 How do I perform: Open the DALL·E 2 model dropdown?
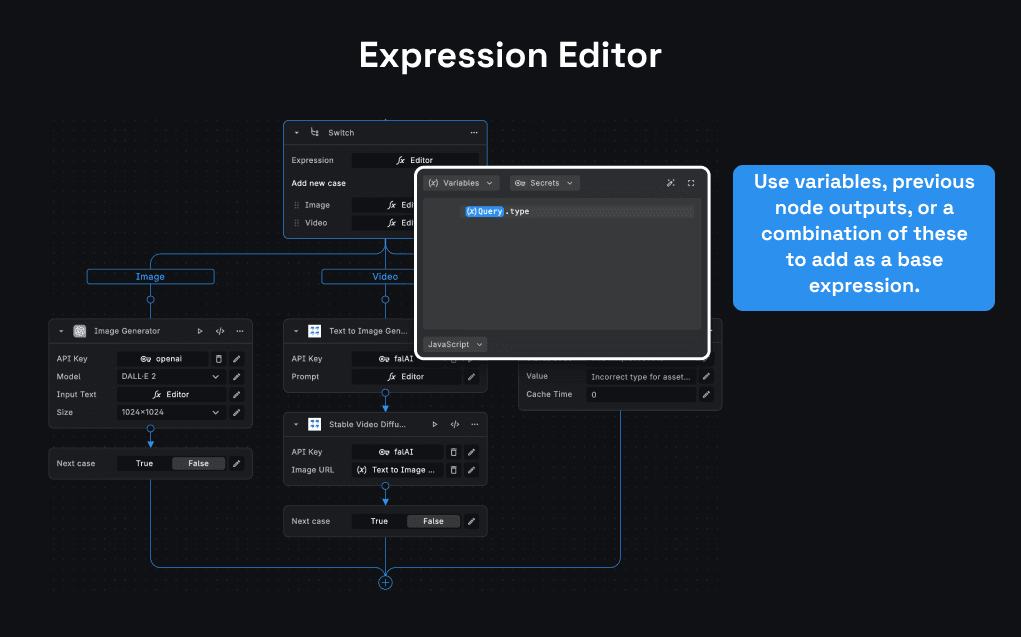(169, 376)
